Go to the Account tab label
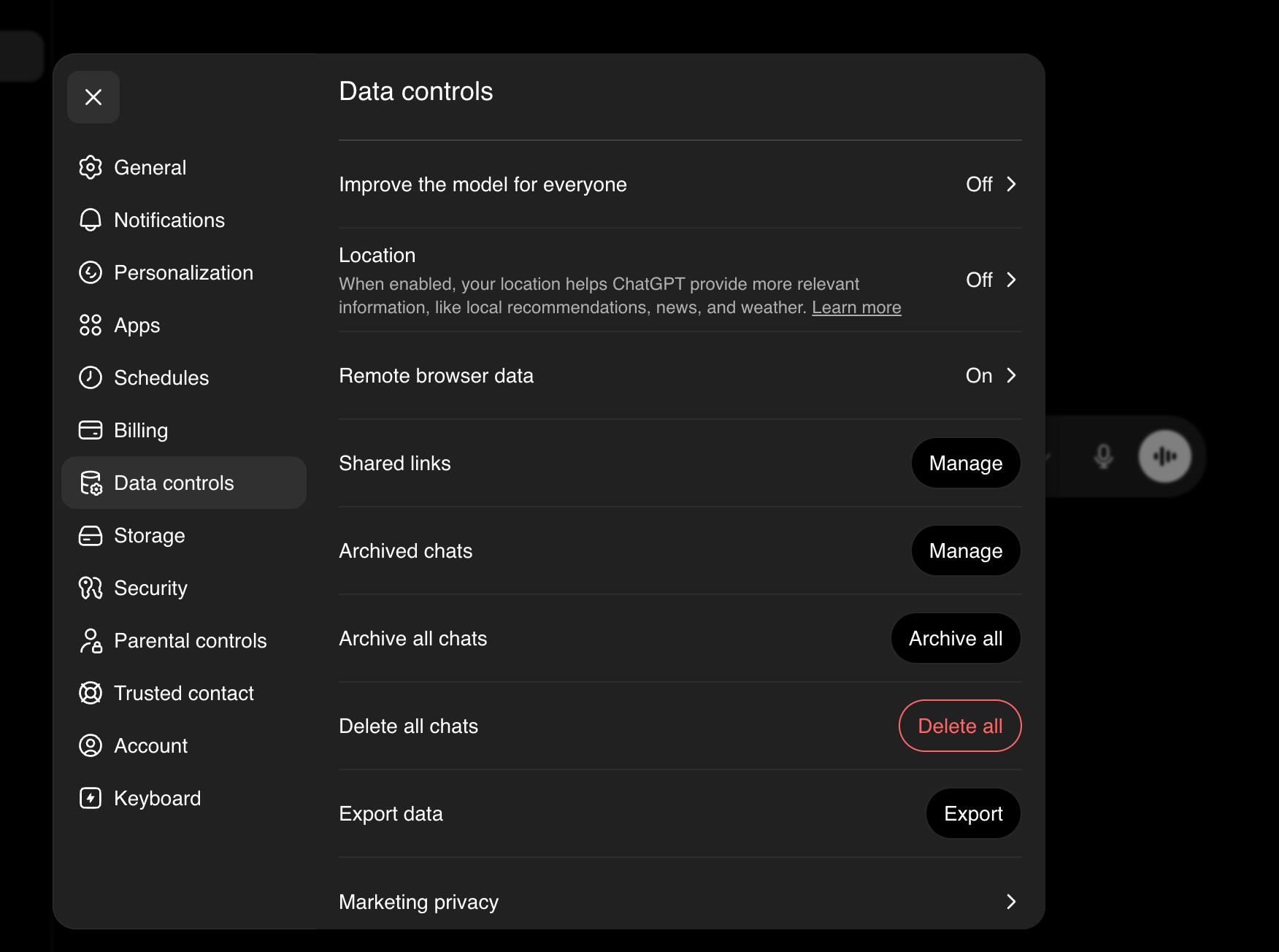 tap(151, 746)
